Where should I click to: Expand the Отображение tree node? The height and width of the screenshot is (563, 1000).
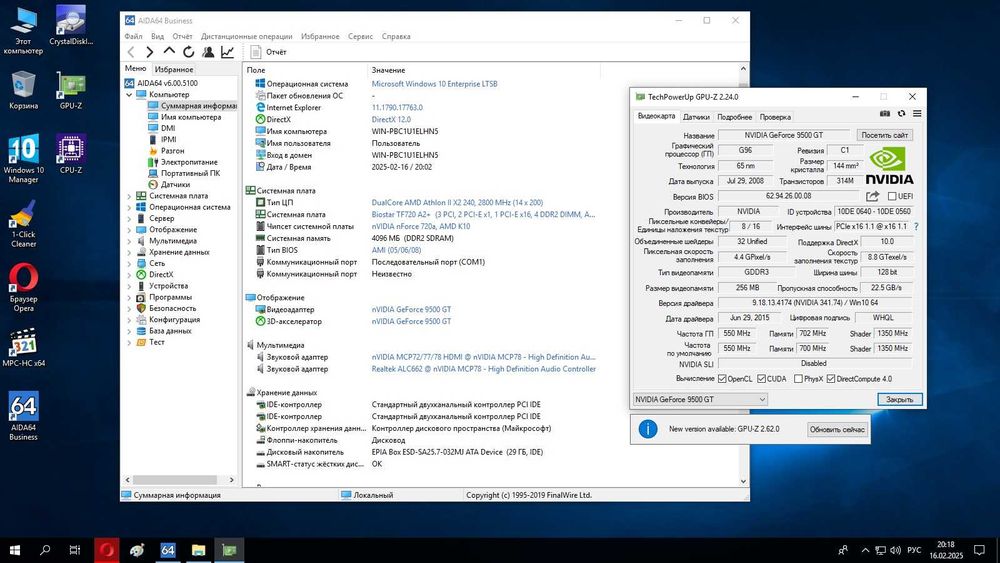129,230
